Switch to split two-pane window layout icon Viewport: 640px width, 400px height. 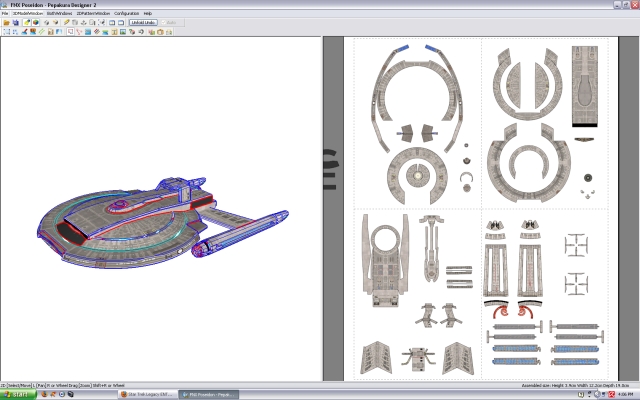112,22
